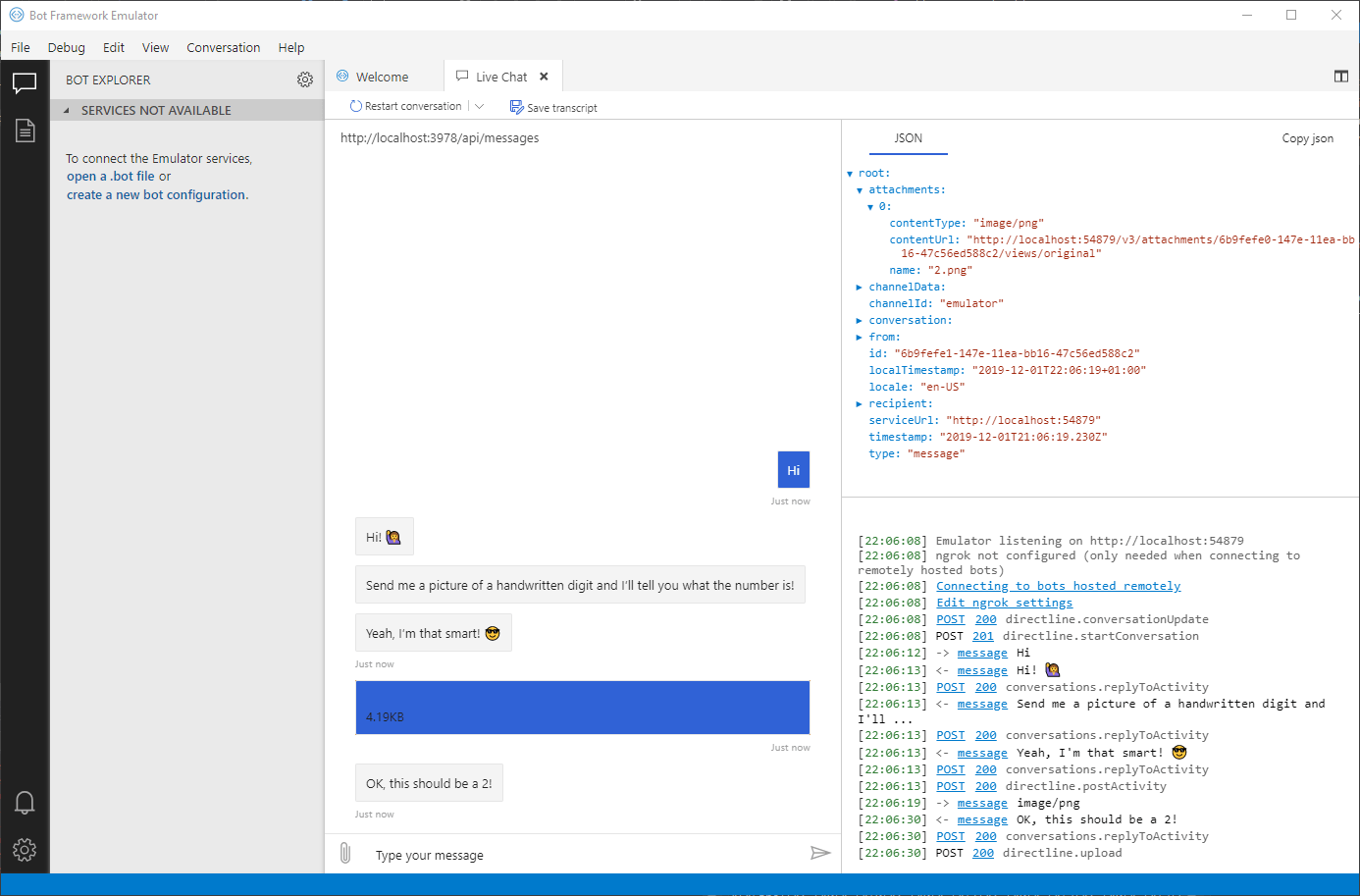The width and height of the screenshot is (1360, 896).
Task: Open Emulator settings gear in bottom sidebar
Action: (25, 849)
